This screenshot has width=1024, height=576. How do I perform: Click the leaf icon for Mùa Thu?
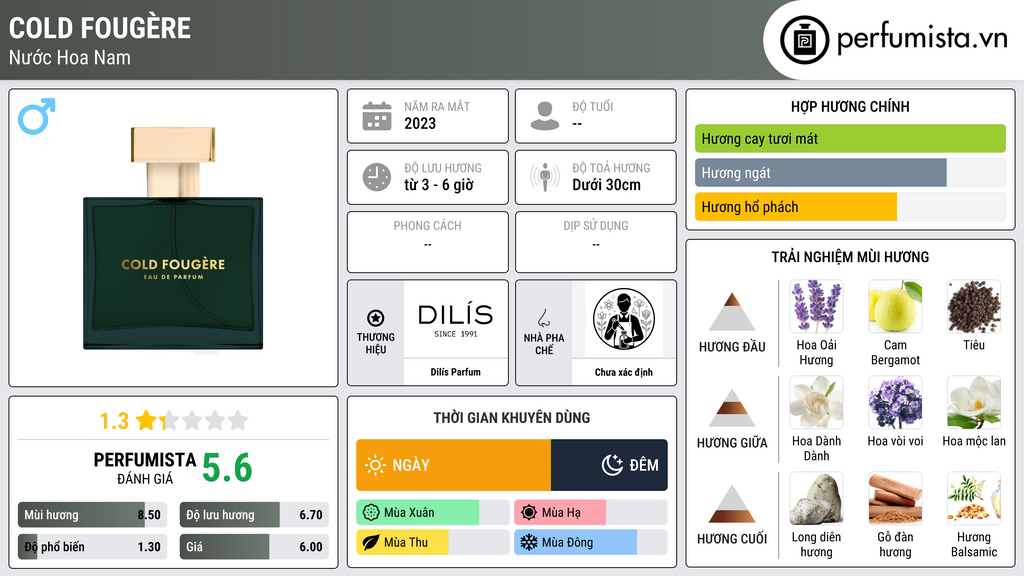pyautogui.click(x=371, y=543)
